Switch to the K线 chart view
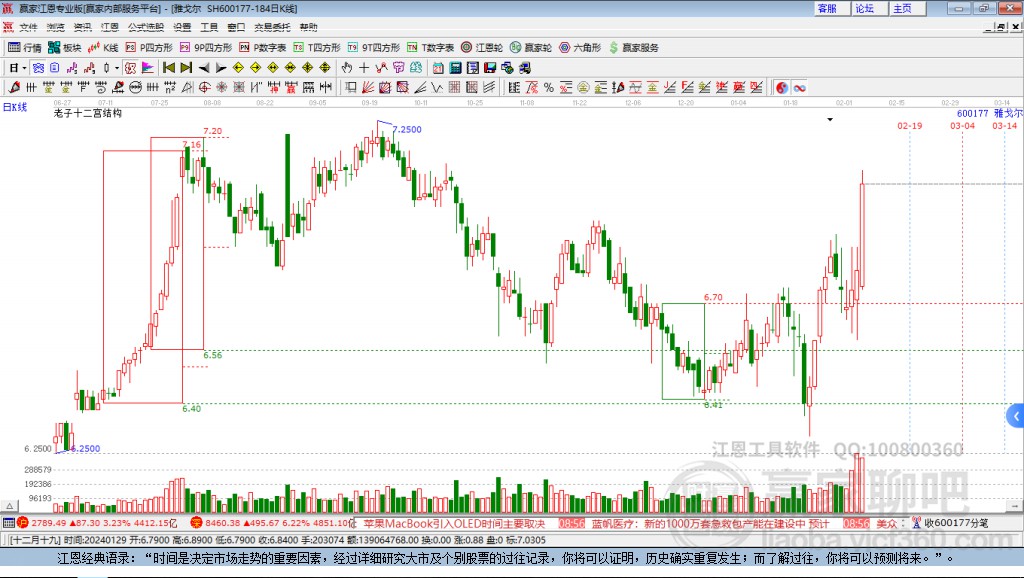Screen dimensions: 1024x578 [103, 48]
